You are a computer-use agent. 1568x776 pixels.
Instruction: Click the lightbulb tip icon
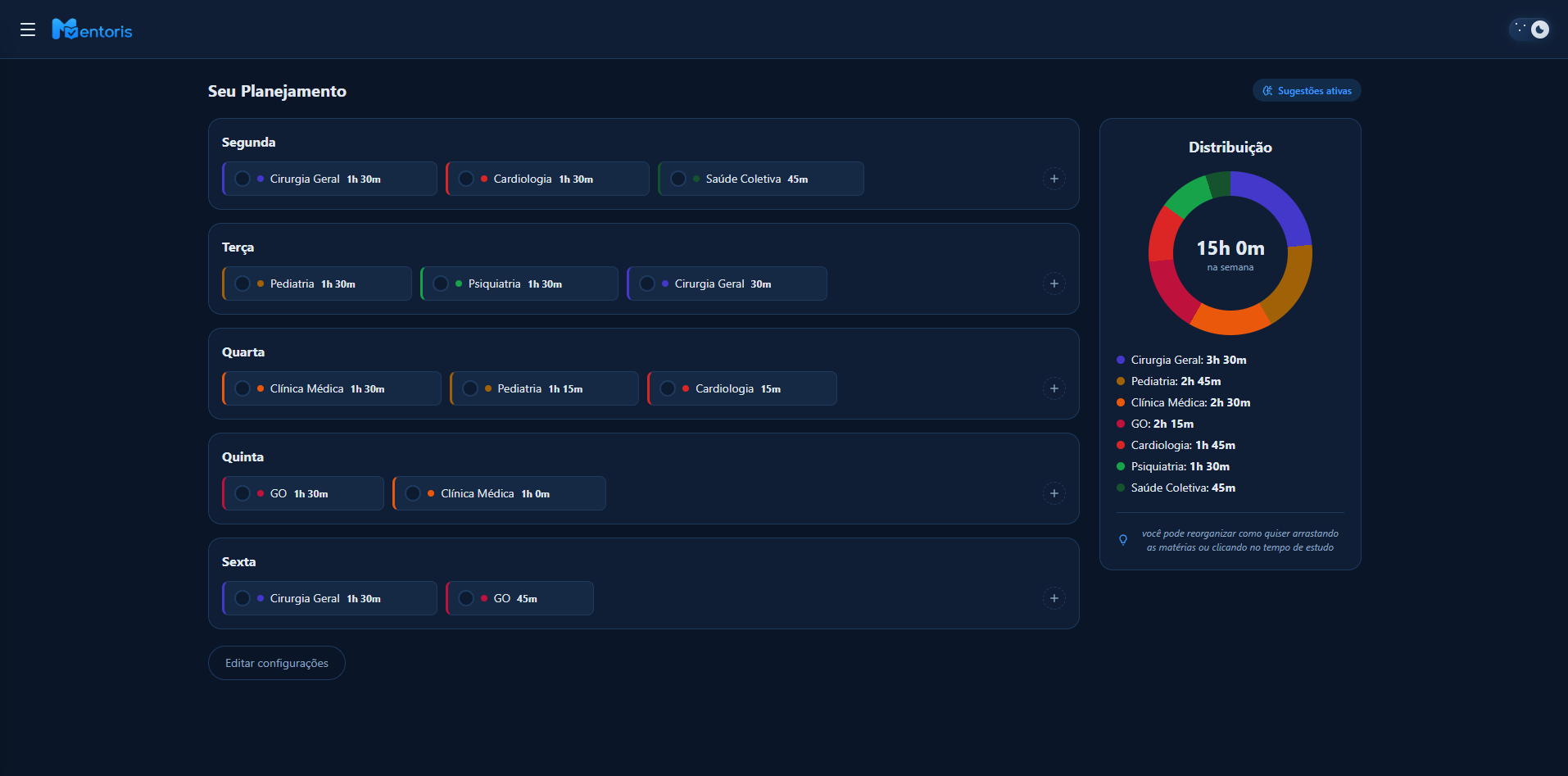pos(1123,540)
